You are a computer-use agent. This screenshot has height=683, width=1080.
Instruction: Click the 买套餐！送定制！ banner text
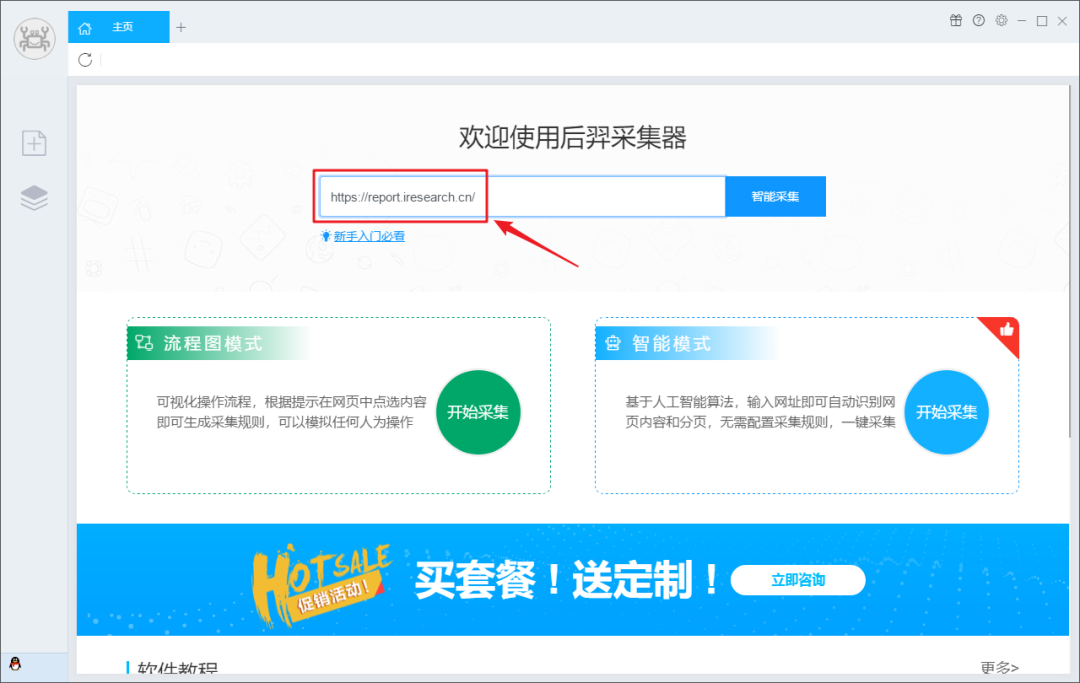566,580
